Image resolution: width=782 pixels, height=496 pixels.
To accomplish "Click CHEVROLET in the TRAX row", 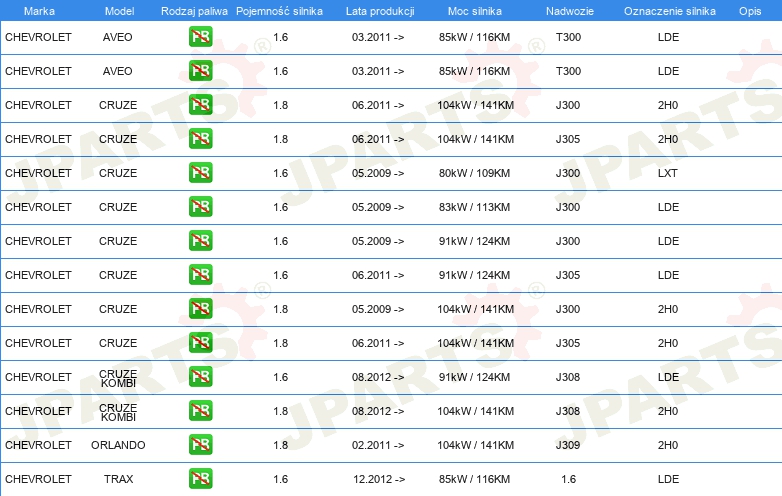I will coord(38,479).
